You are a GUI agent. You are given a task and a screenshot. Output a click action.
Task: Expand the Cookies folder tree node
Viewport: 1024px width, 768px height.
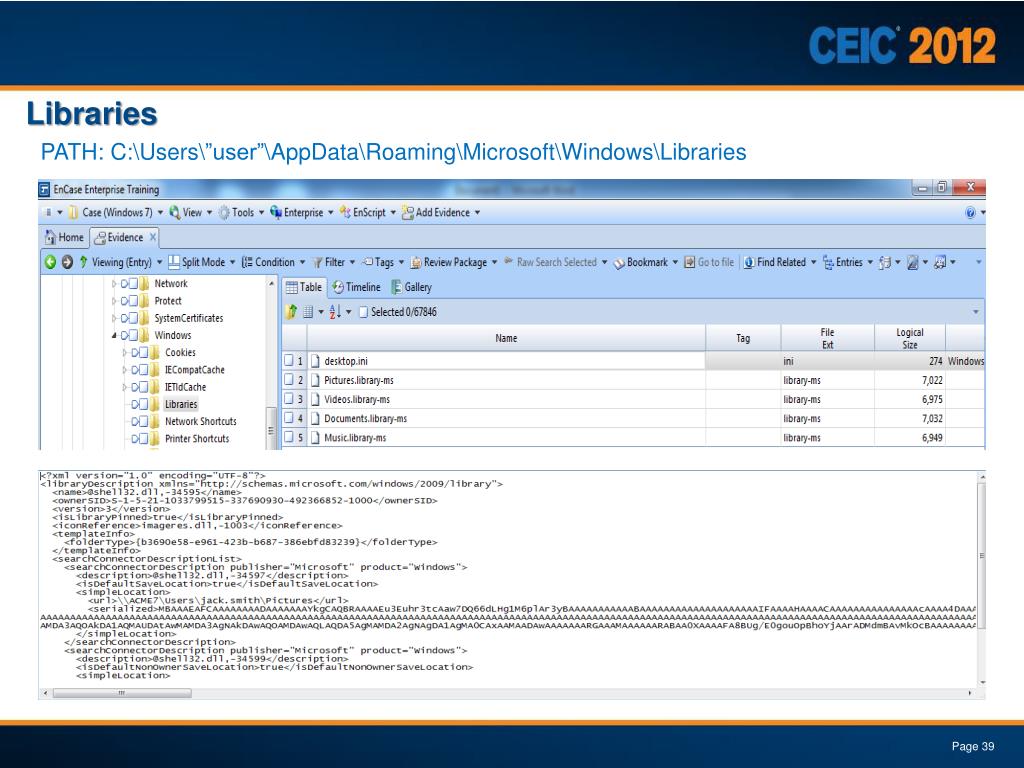tap(124, 353)
